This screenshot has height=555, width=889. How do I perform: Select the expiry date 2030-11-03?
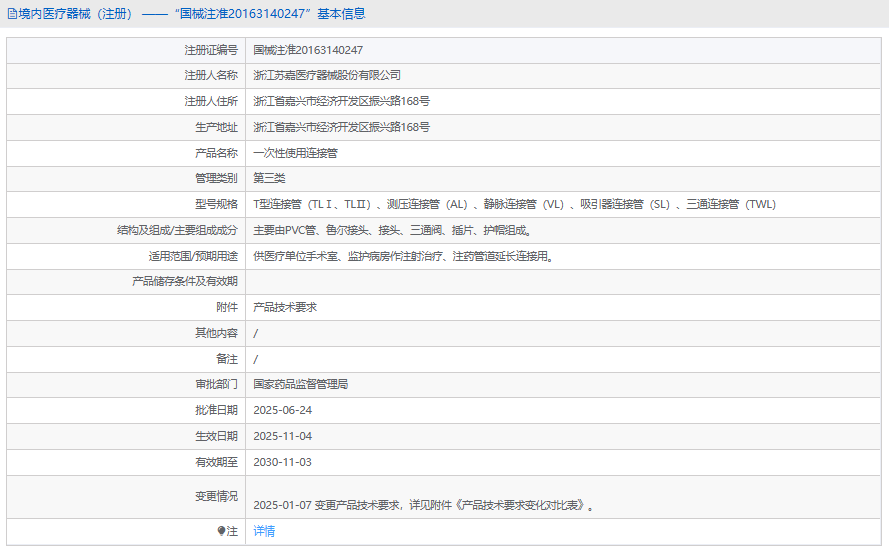[x=282, y=462]
